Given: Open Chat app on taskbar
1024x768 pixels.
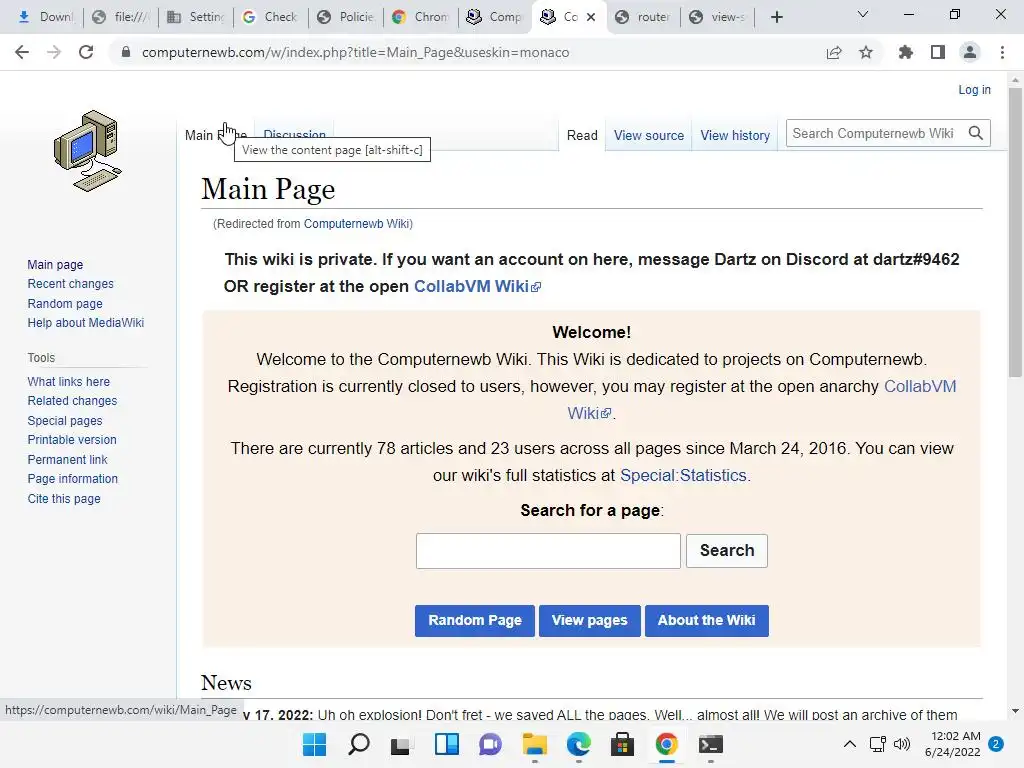Looking at the screenshot, I should [x=490, y=744].
